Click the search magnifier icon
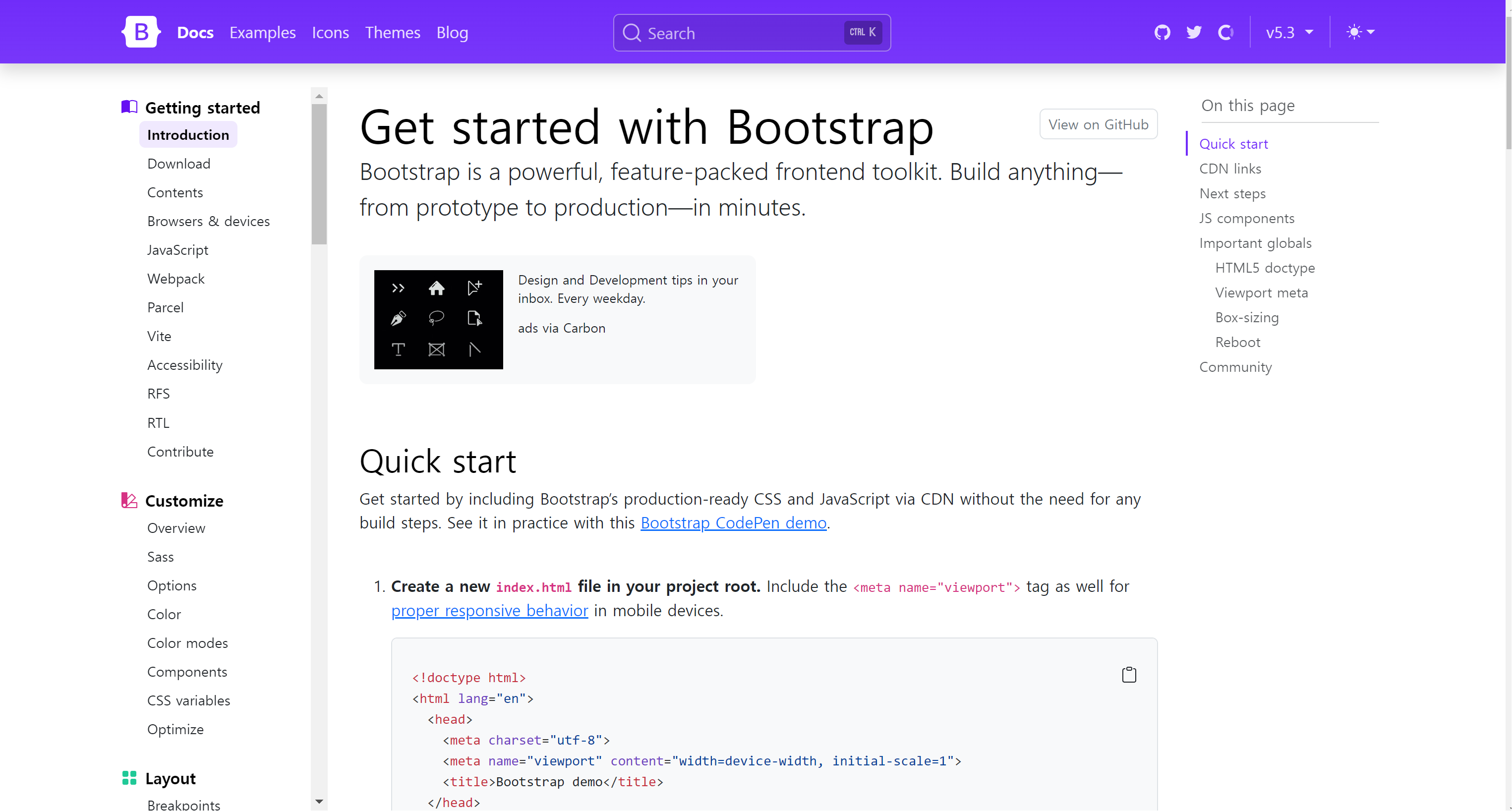This screenshot has width=1512, height=811. (632, 33)
